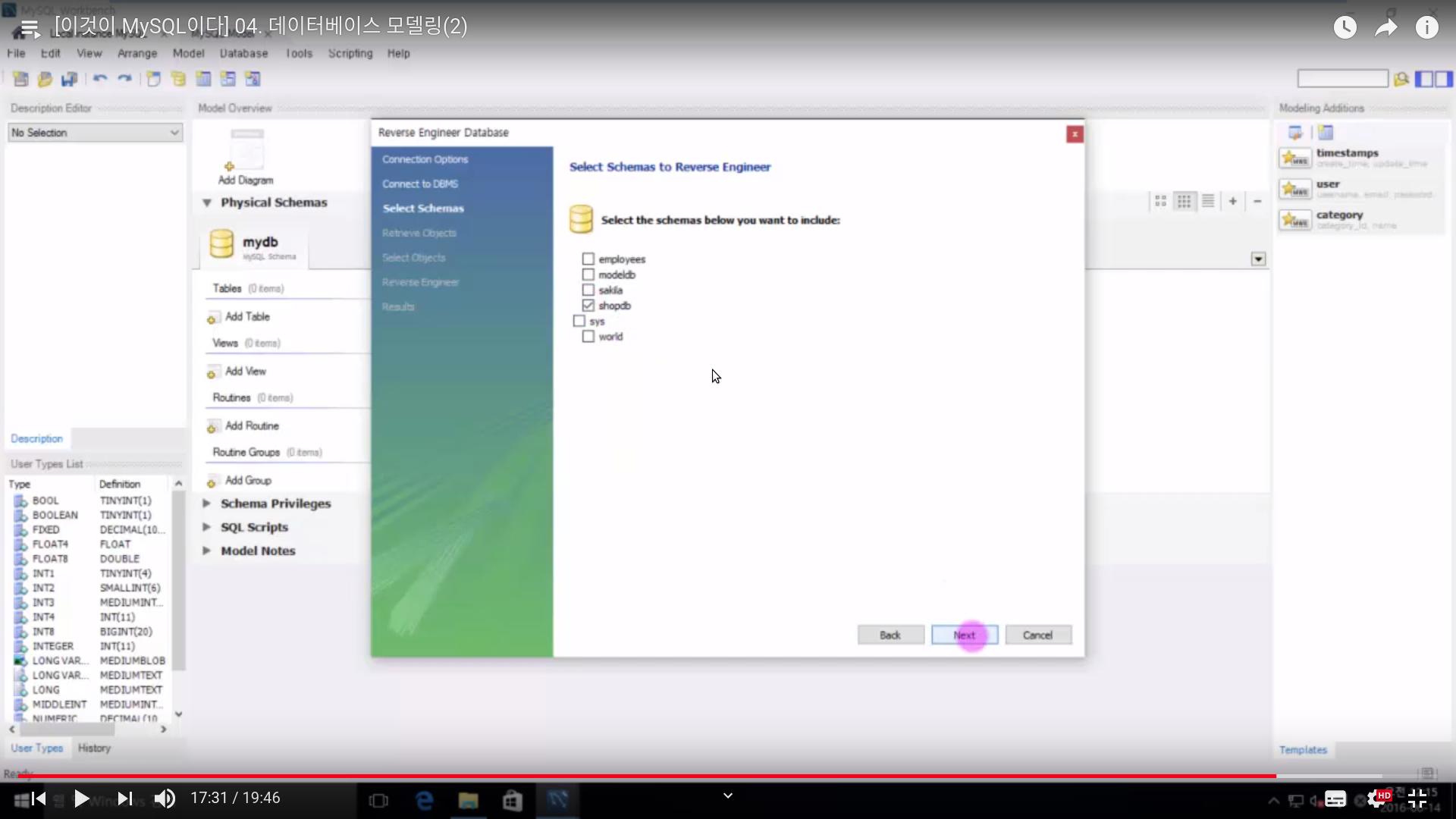Click the video info icon
1456x819 pixels.
[x=1427, y=28]
